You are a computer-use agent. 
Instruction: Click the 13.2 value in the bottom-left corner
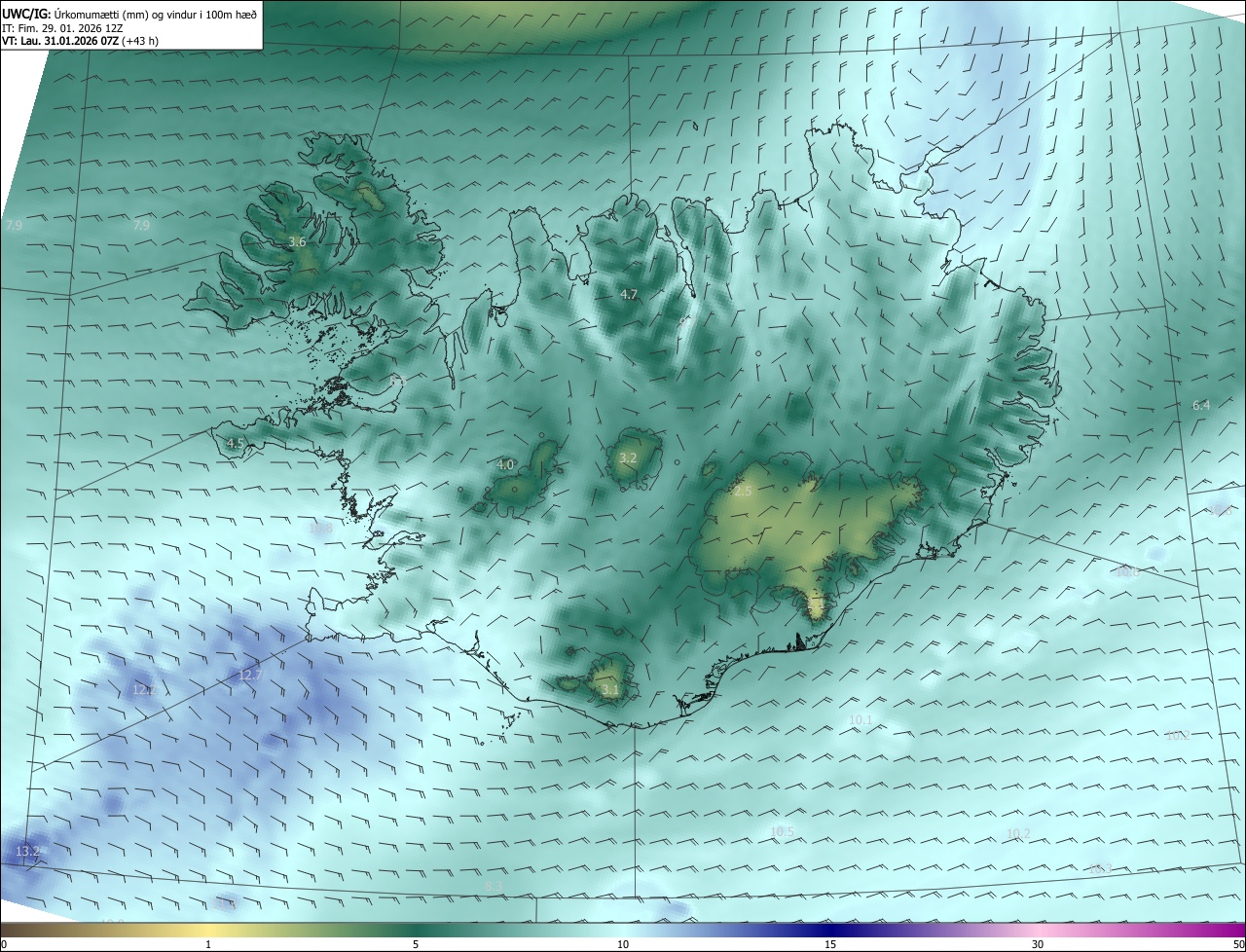(x=27, y=852)
